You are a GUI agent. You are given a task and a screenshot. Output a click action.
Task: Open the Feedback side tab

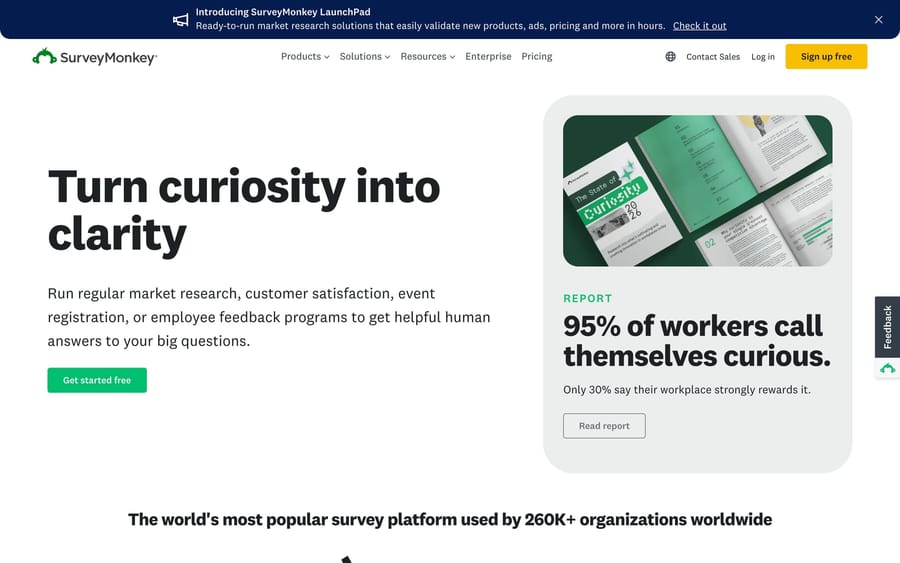click(x=887, y=327)
